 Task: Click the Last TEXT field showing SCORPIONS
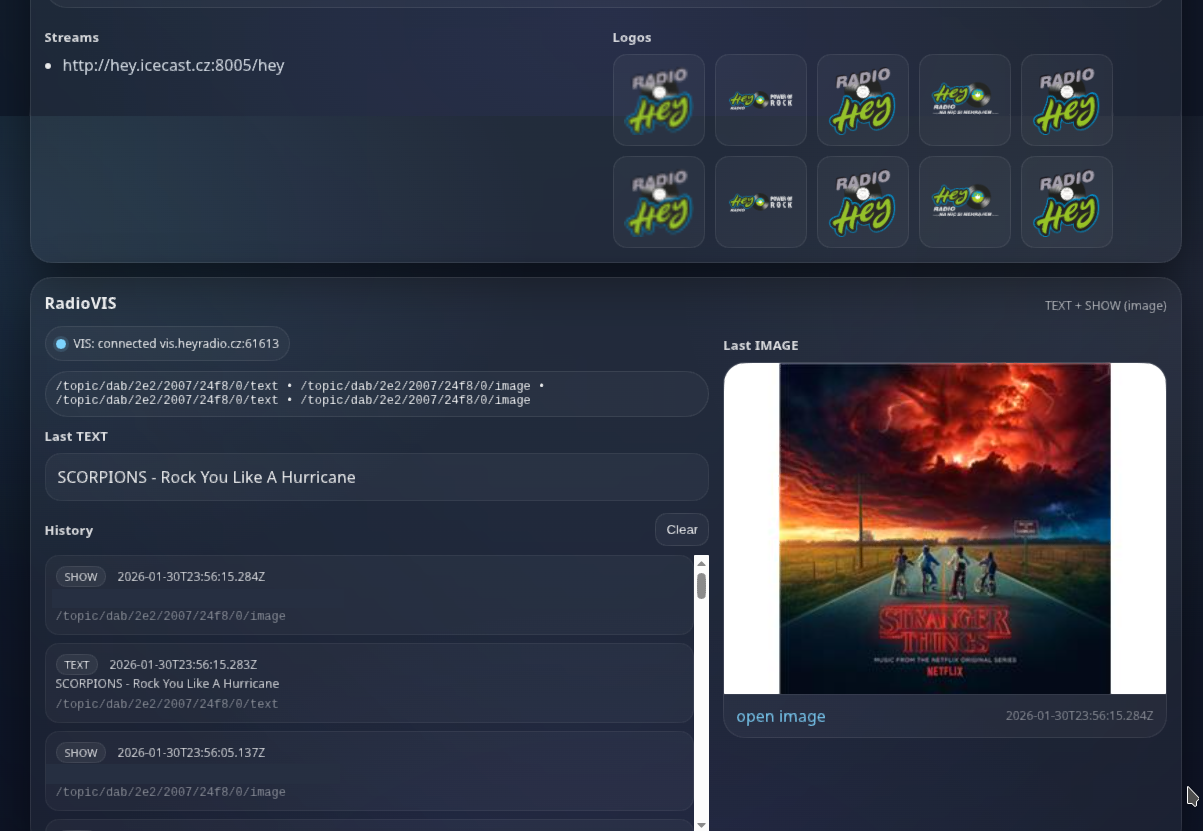point(376,477)
